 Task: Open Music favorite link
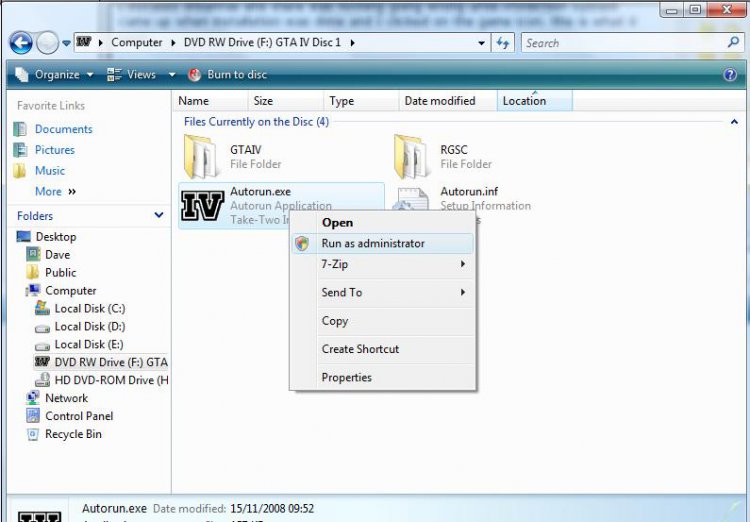coord(50,171)
